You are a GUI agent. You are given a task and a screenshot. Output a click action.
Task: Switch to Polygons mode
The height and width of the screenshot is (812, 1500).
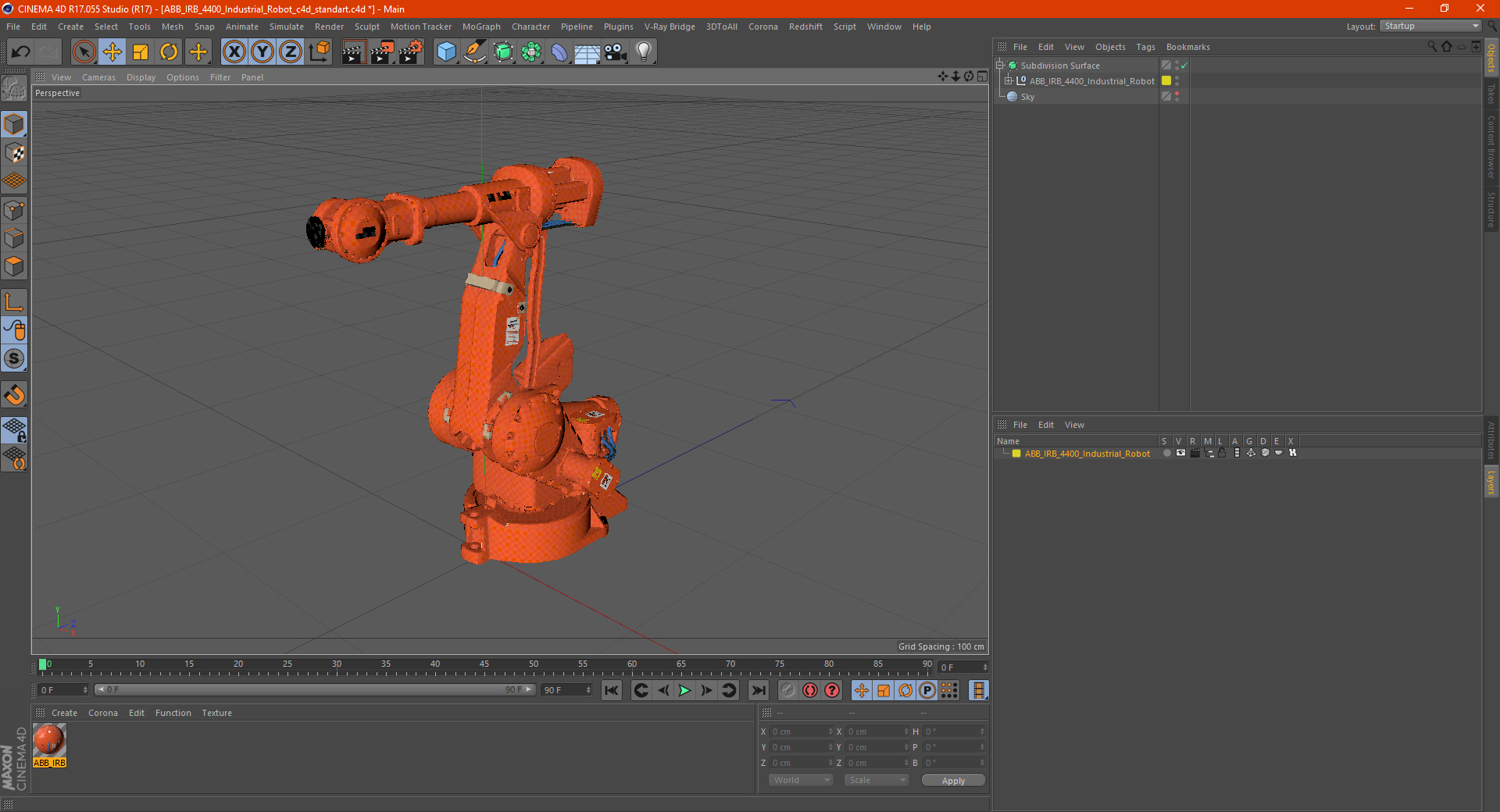[14, 267]
